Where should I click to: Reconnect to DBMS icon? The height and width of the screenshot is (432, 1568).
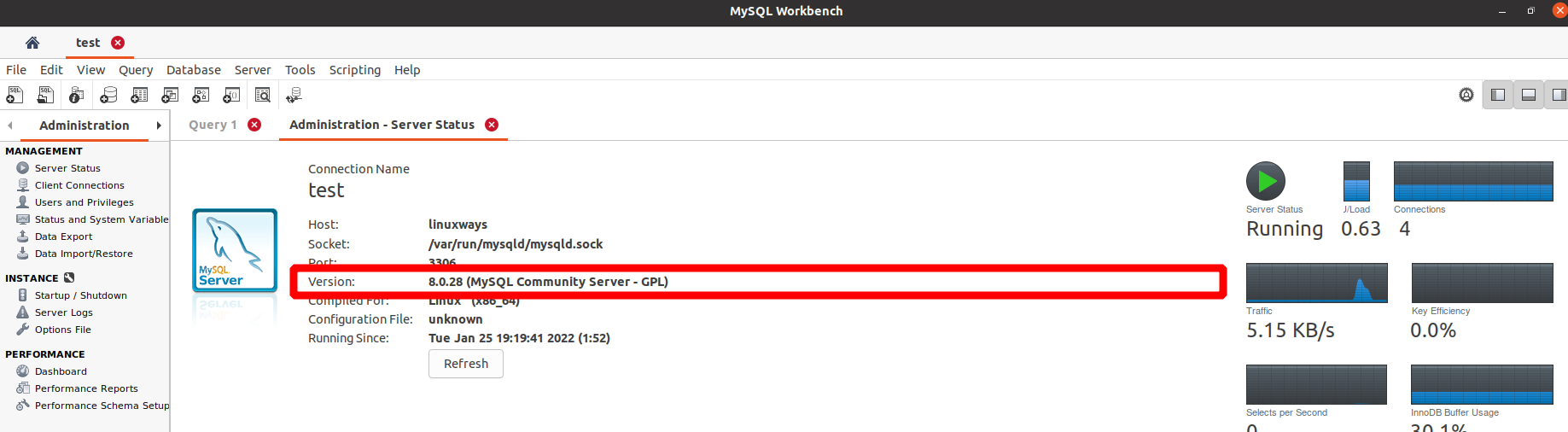294,95
